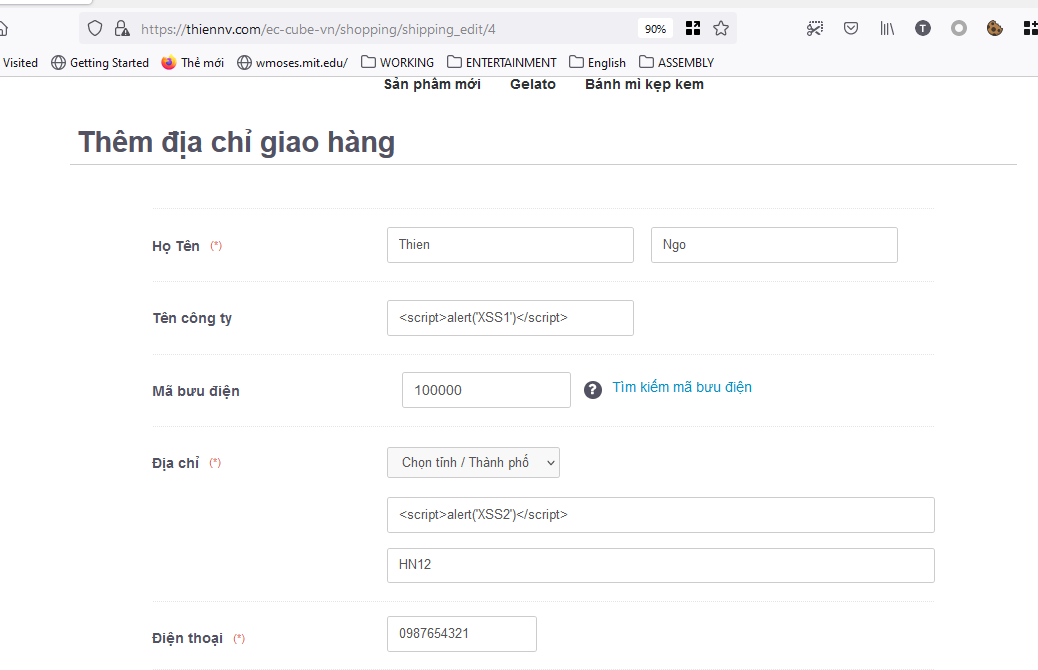1038x670 pixels.
Task: Open the cookie extension icon
Action: click(x=994, y=28)
